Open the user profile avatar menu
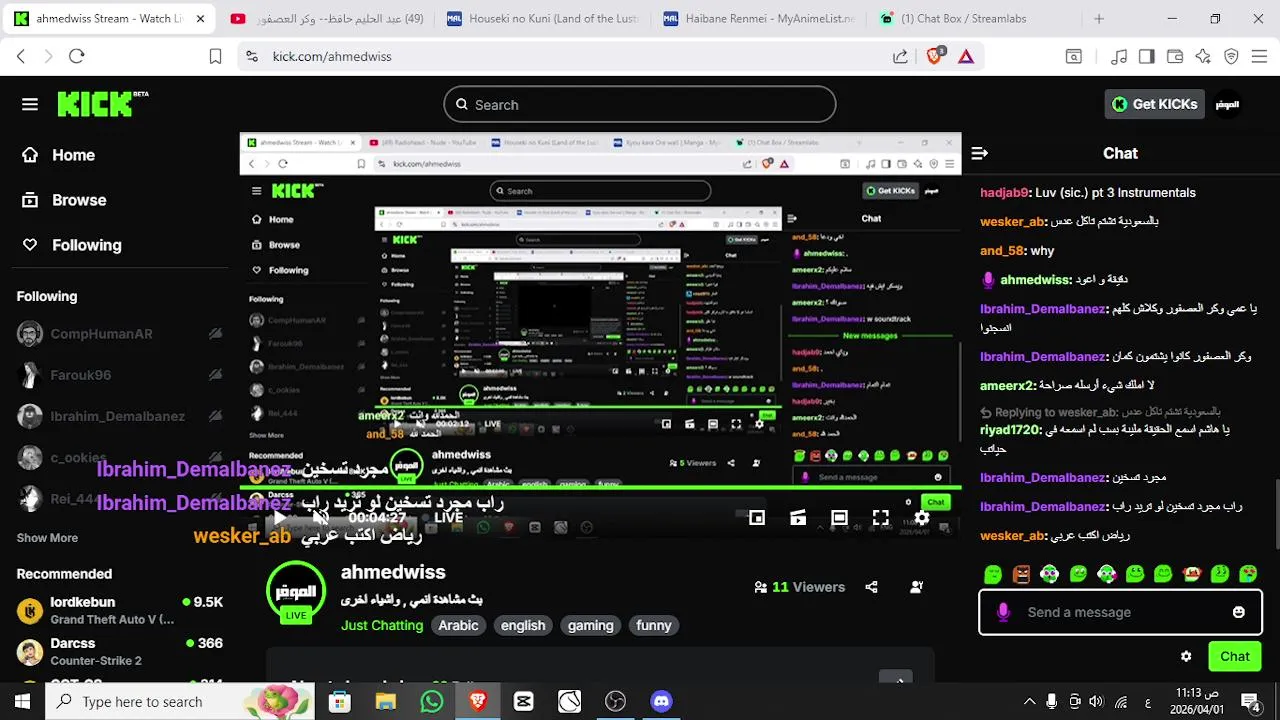This screenshot has width=1280, height=720. (x=1227, y=104)
